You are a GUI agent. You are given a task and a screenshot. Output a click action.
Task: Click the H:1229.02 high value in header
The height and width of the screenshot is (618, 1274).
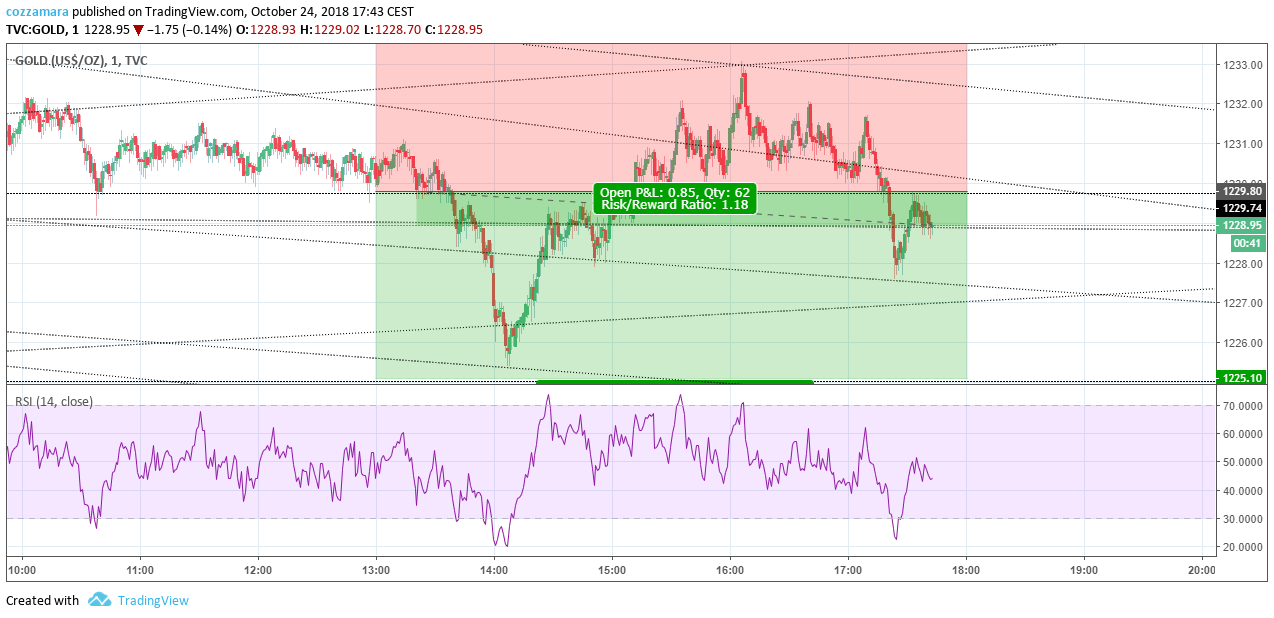(x=330, y=29)
